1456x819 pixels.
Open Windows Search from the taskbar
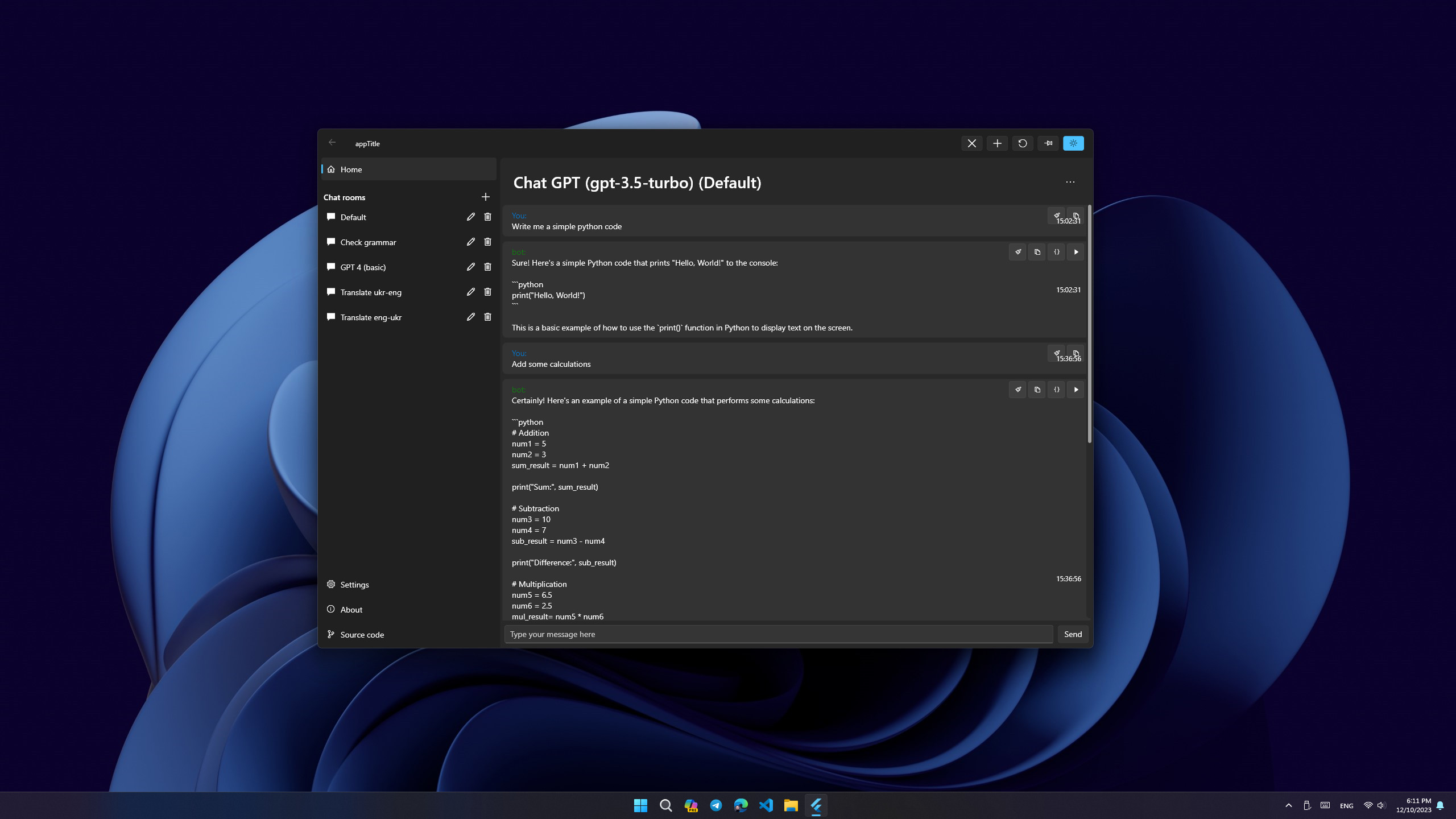click(x=665, y=805)
